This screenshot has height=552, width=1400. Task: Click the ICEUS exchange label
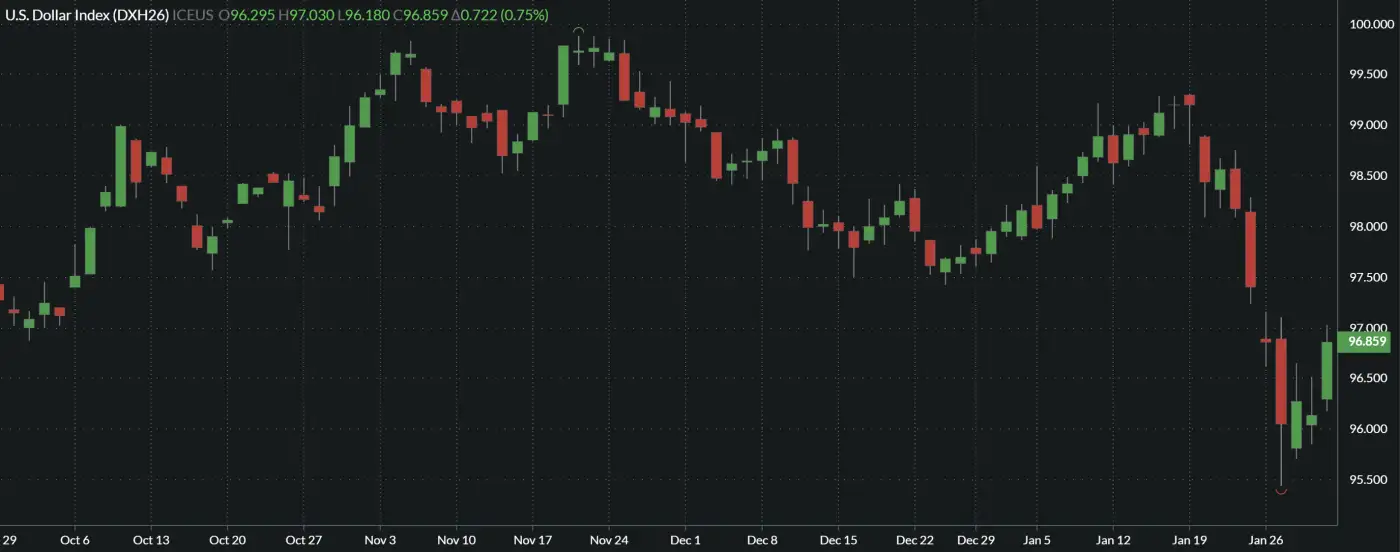tap(194, 15)
